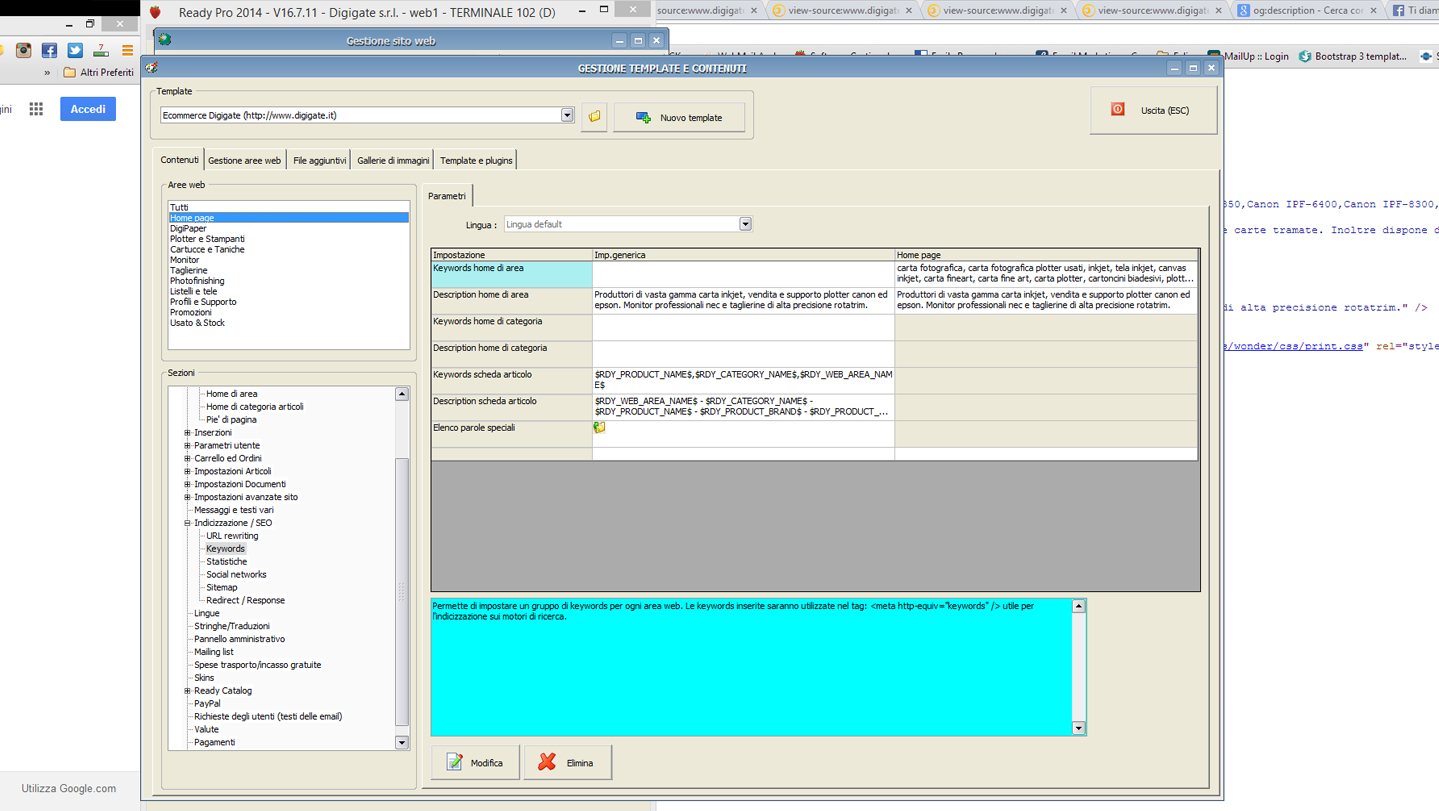
Task: Click the Nuovo template button
Action: pos(679,117)
